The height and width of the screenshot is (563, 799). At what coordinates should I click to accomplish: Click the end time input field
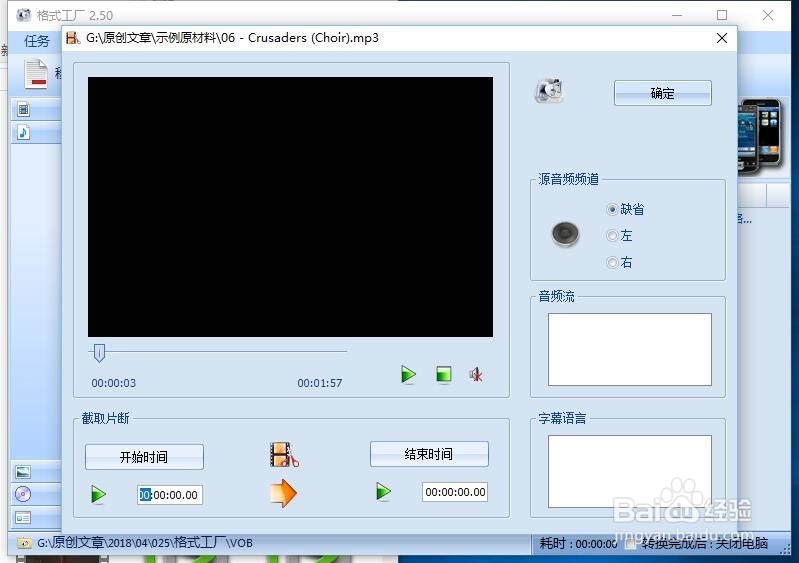point(455,492)
